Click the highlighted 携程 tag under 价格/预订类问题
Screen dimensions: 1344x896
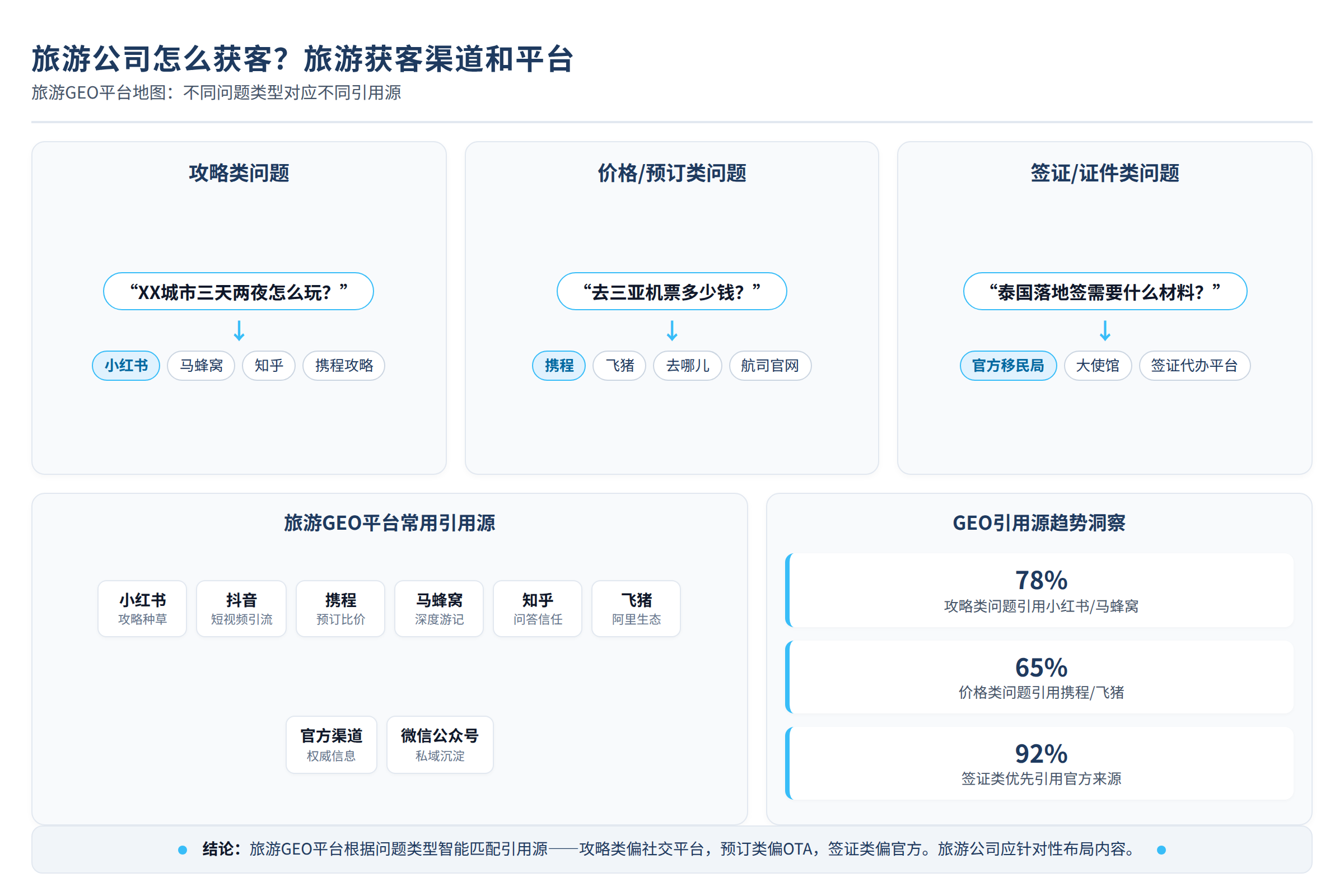click(x=559, y=366)
